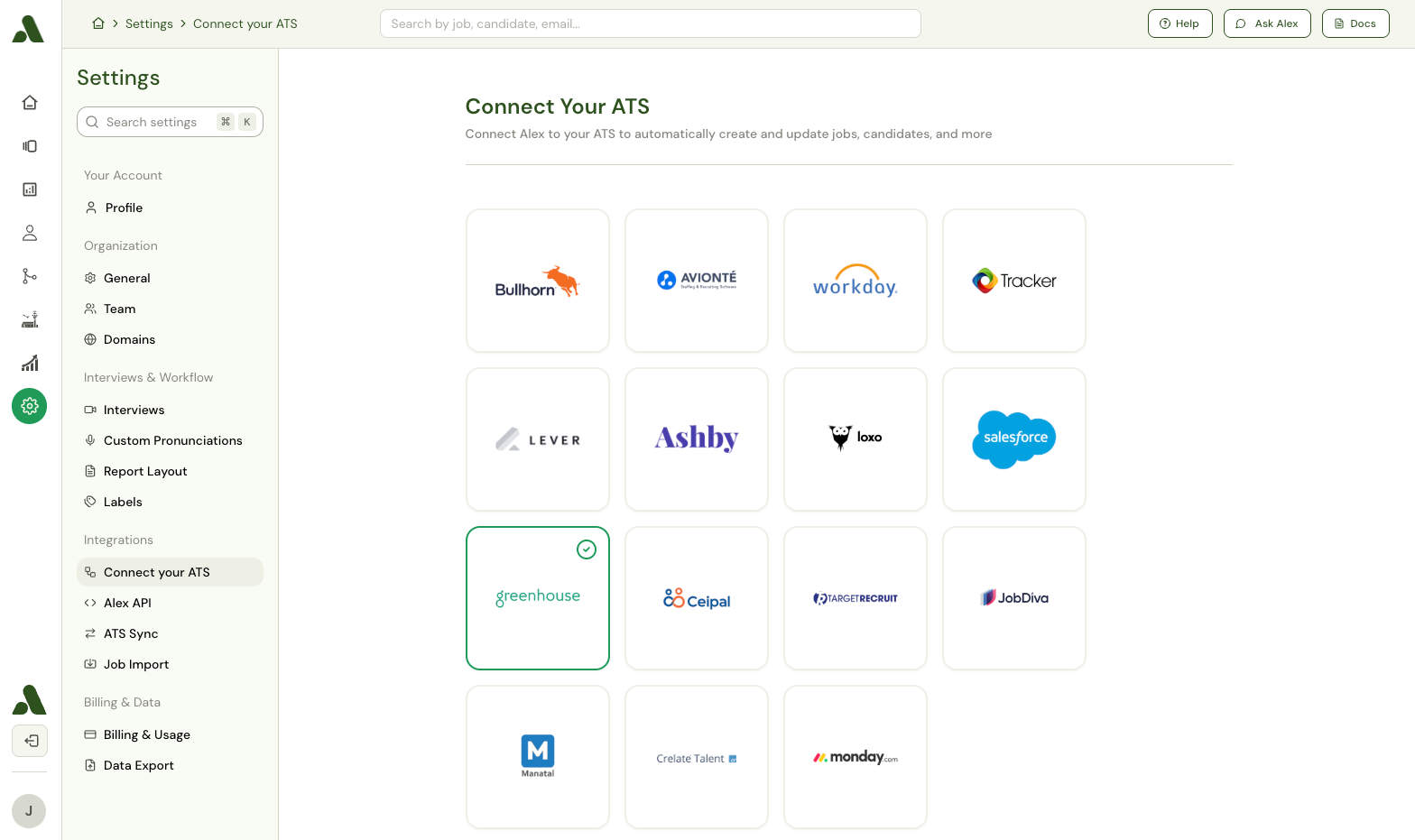Screen dimensions: 1415x840
Task: Focus the Search settings field
Action: tap(170, 122)
